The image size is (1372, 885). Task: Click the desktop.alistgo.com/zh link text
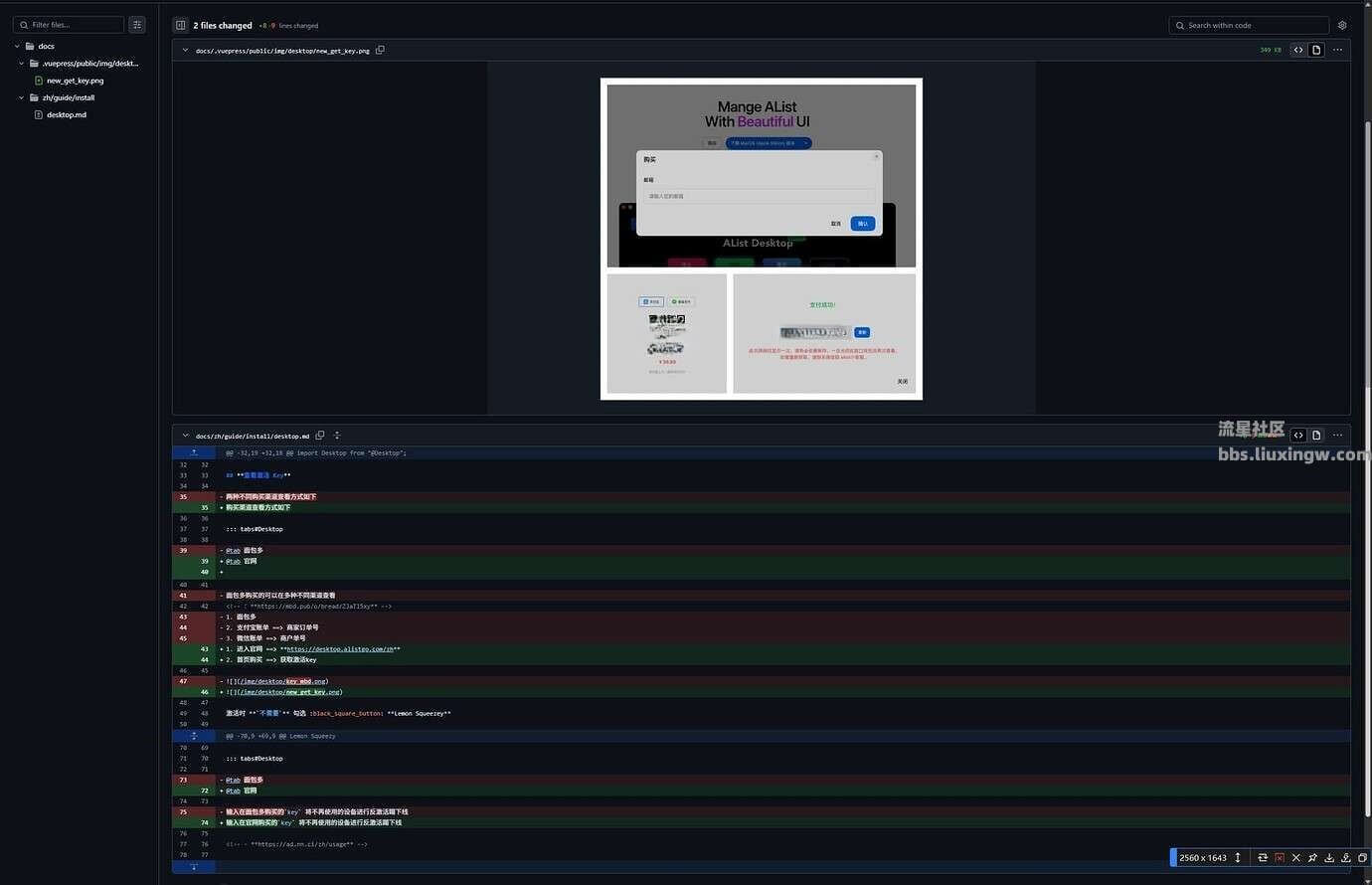(341, 649)
